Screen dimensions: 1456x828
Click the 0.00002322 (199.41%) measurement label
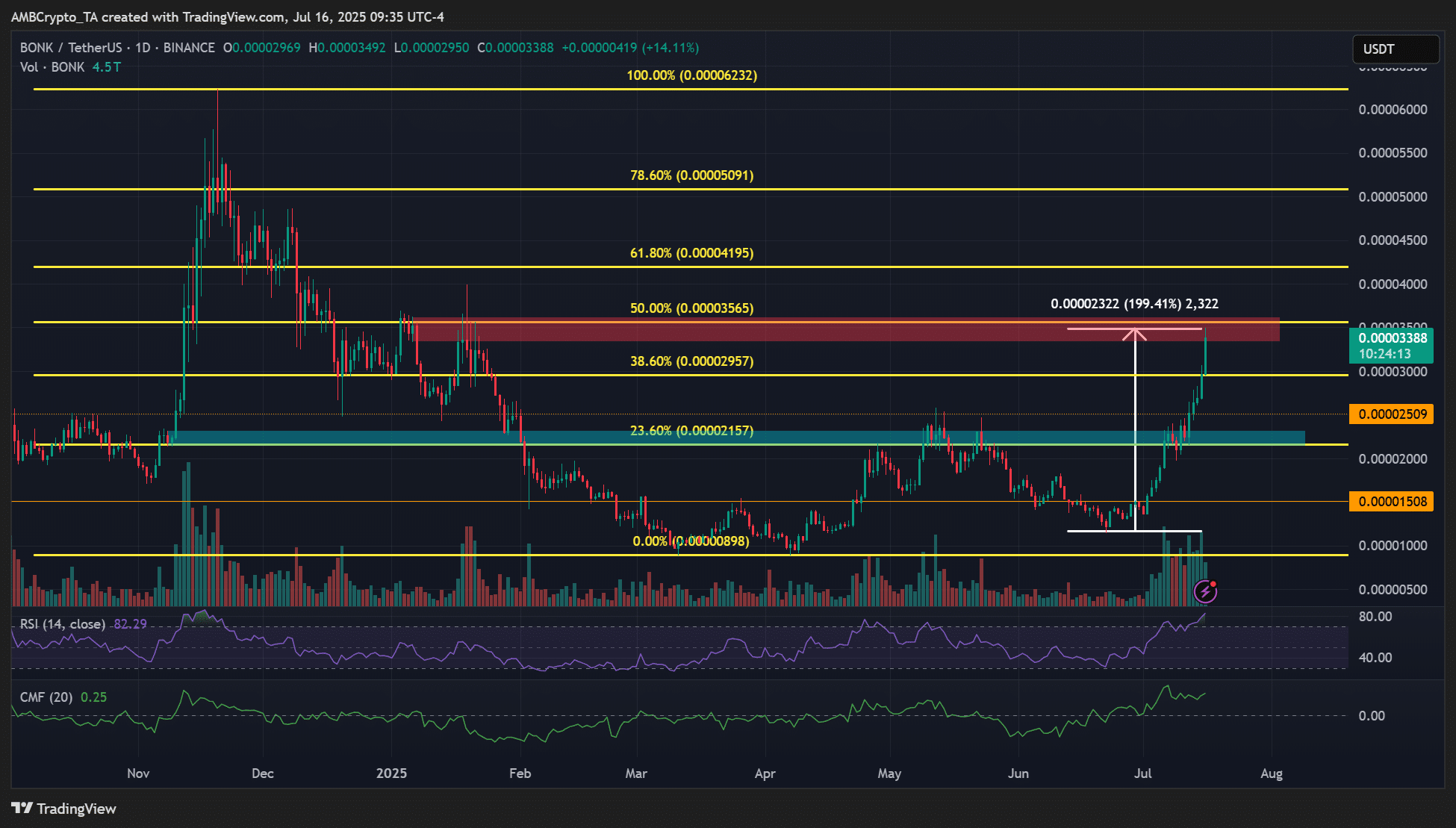[1134, 304]
